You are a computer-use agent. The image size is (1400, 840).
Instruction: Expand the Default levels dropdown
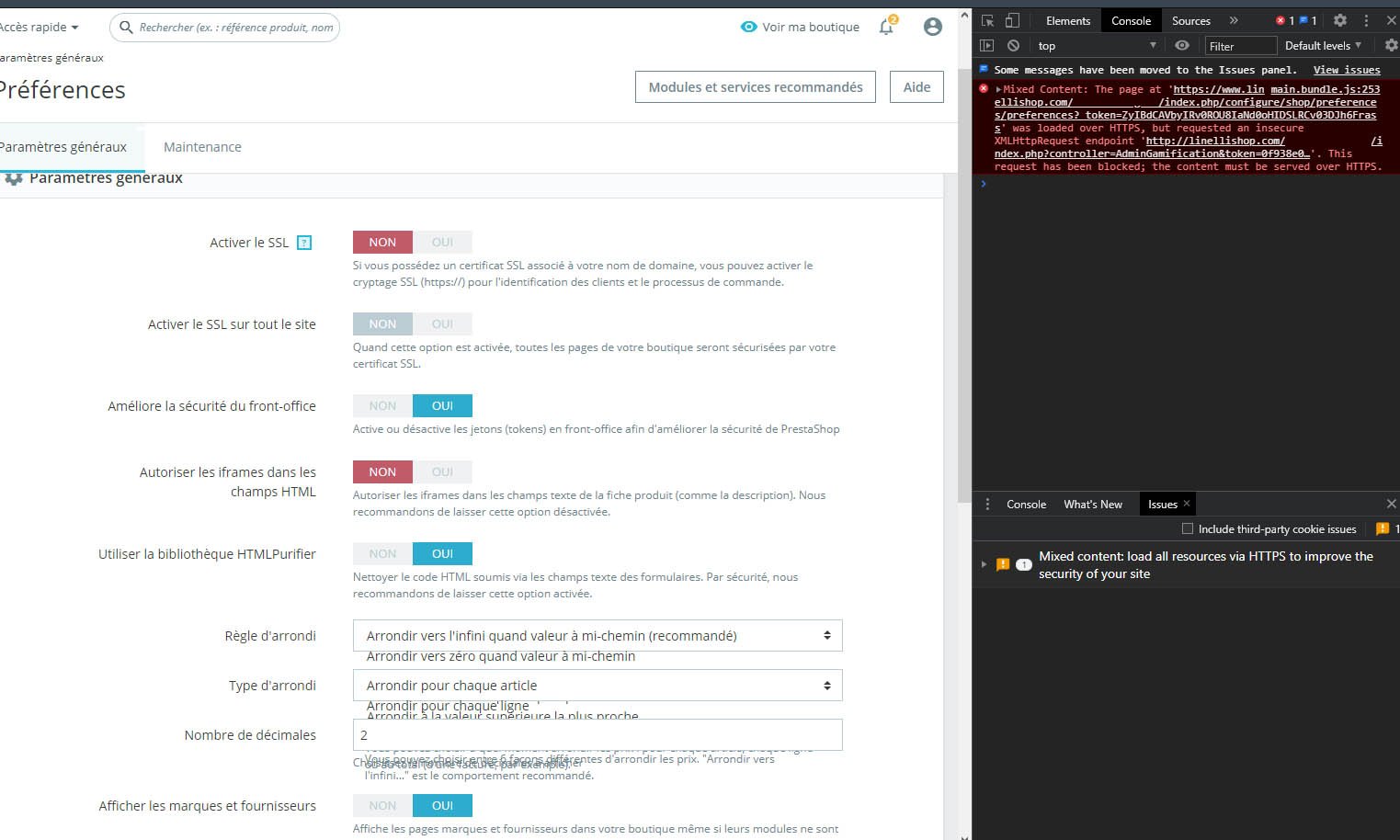[x=1323, y=45]
